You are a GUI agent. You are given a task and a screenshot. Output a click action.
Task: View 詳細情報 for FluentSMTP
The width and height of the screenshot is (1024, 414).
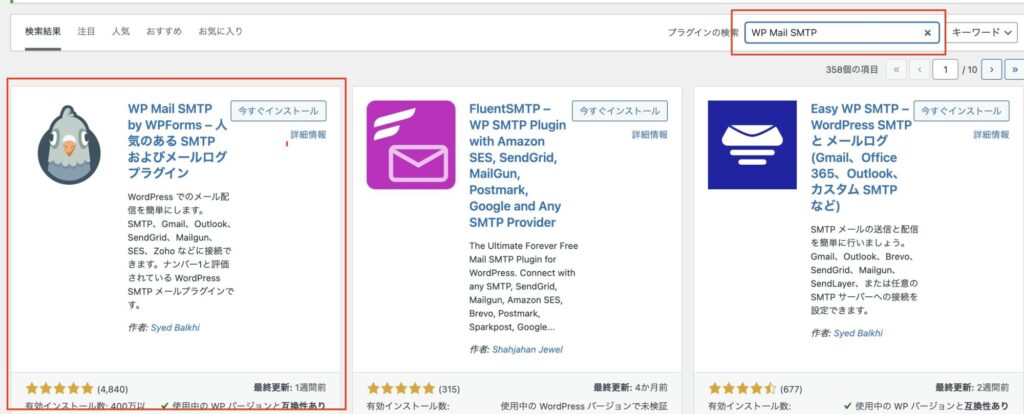coord(650,135)
